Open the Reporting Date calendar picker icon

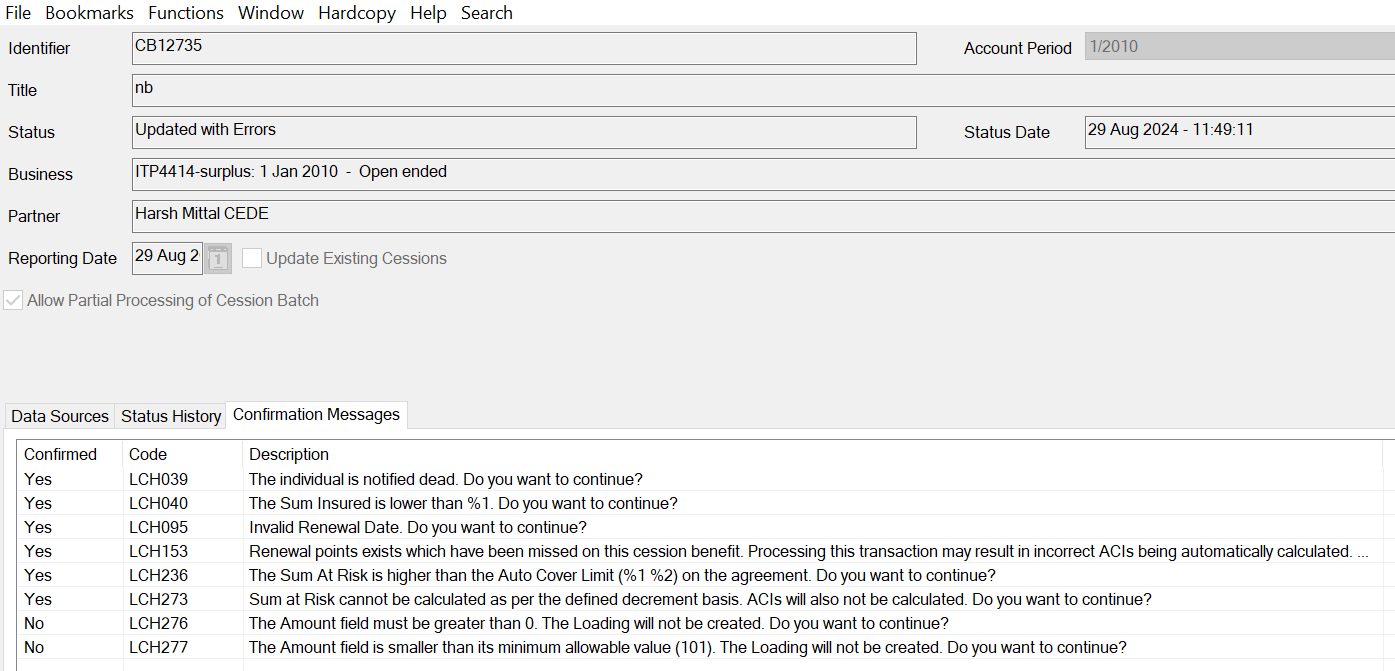tap(218, 259)
